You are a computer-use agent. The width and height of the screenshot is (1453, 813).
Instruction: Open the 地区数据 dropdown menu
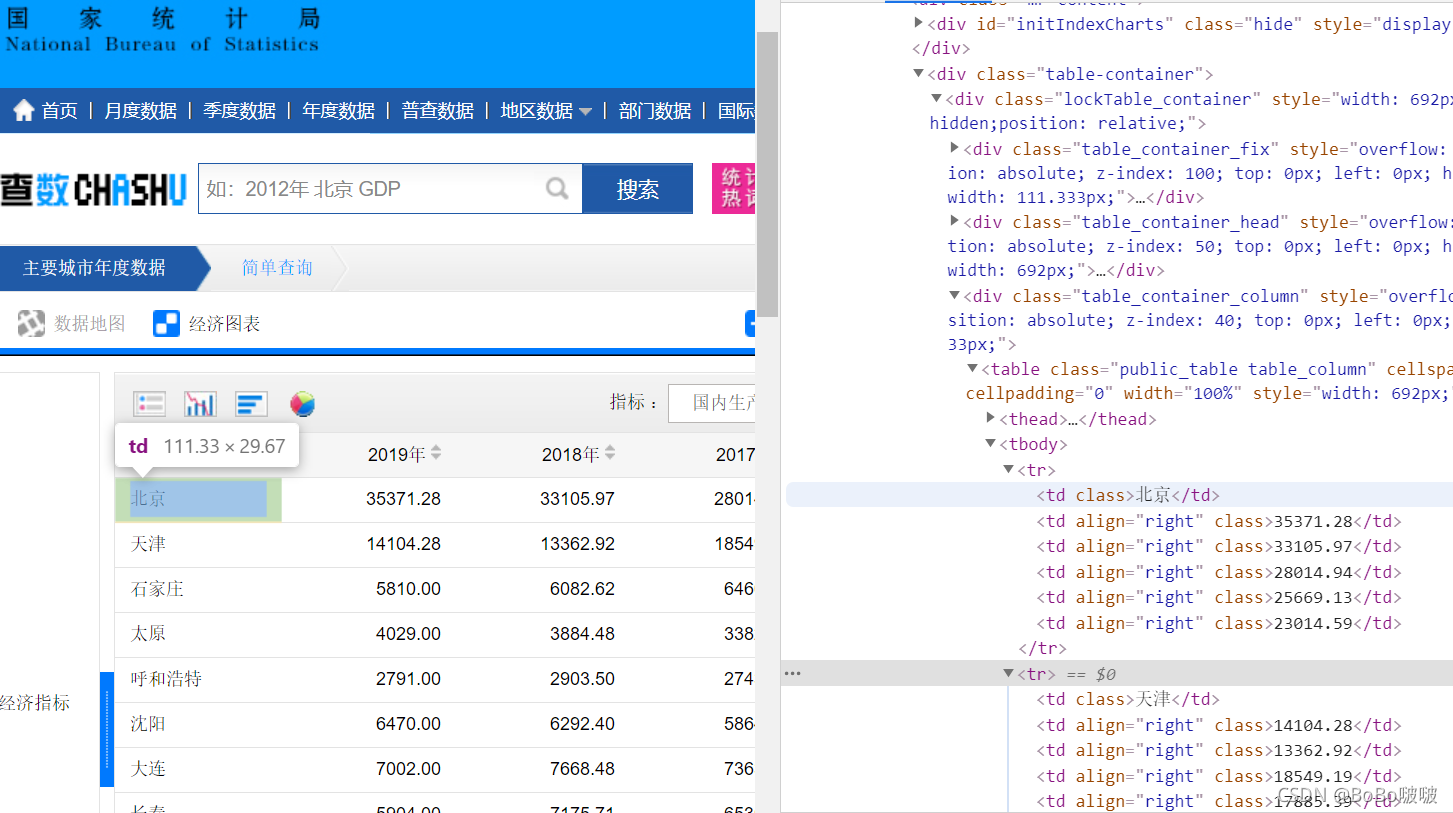click(x=546, y=111)
